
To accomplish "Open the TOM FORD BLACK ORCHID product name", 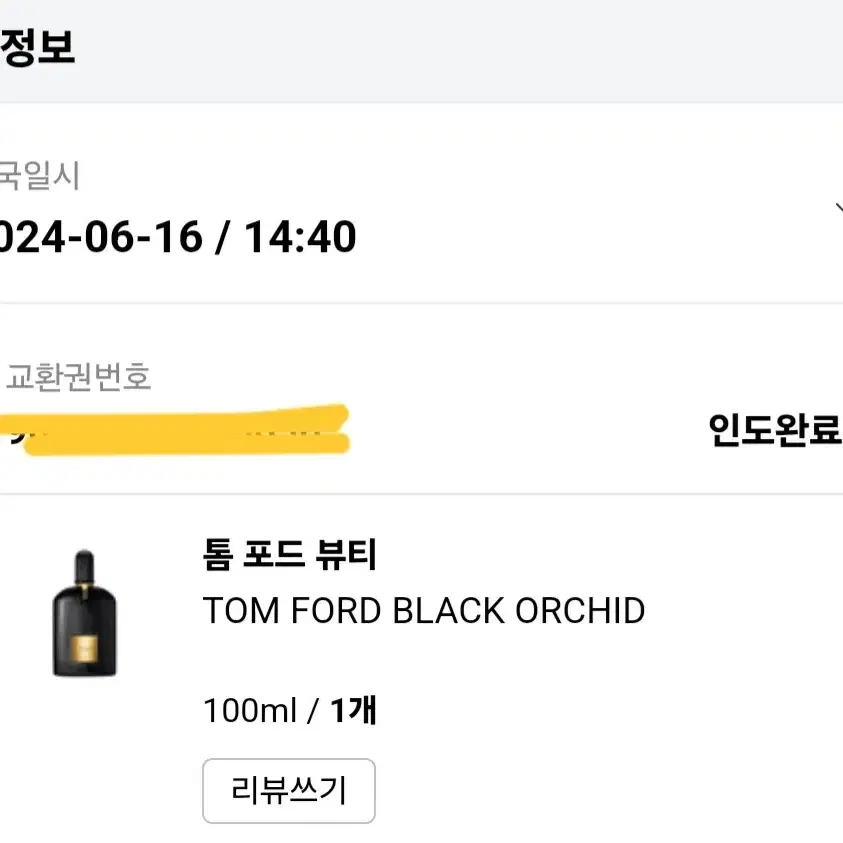I will pyautogui.click(x=424, y=611).
